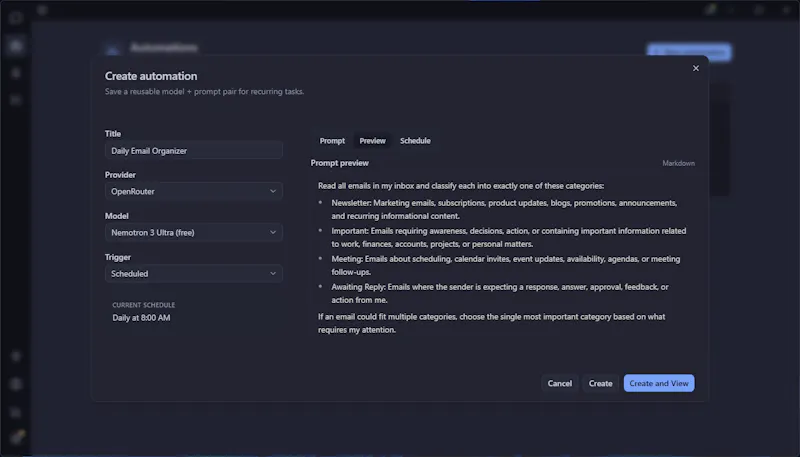Click the Cancel button
This screenshot has height=457, width=800.
(x=560, y=383)
